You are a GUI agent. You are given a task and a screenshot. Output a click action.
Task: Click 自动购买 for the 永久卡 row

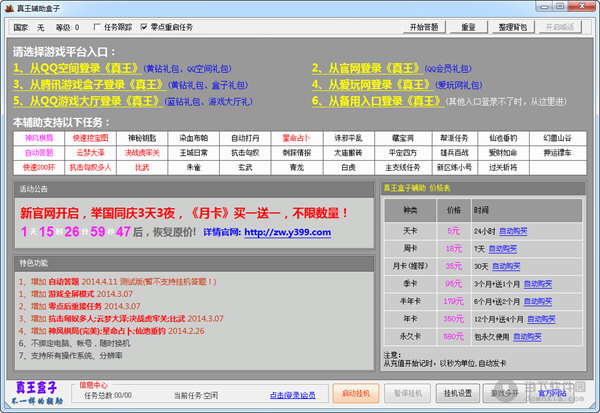click(527, 337)
